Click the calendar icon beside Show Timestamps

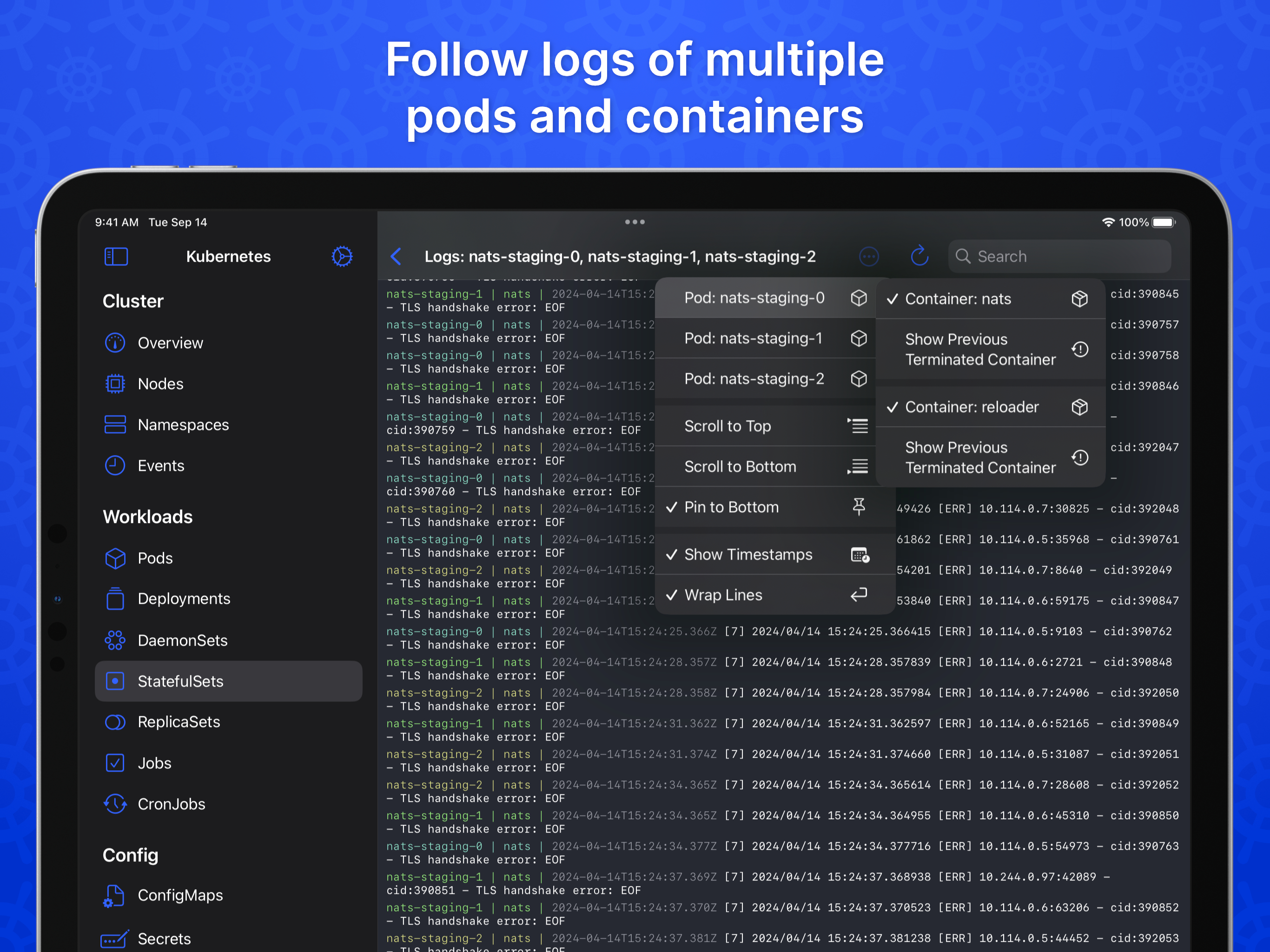860,555
